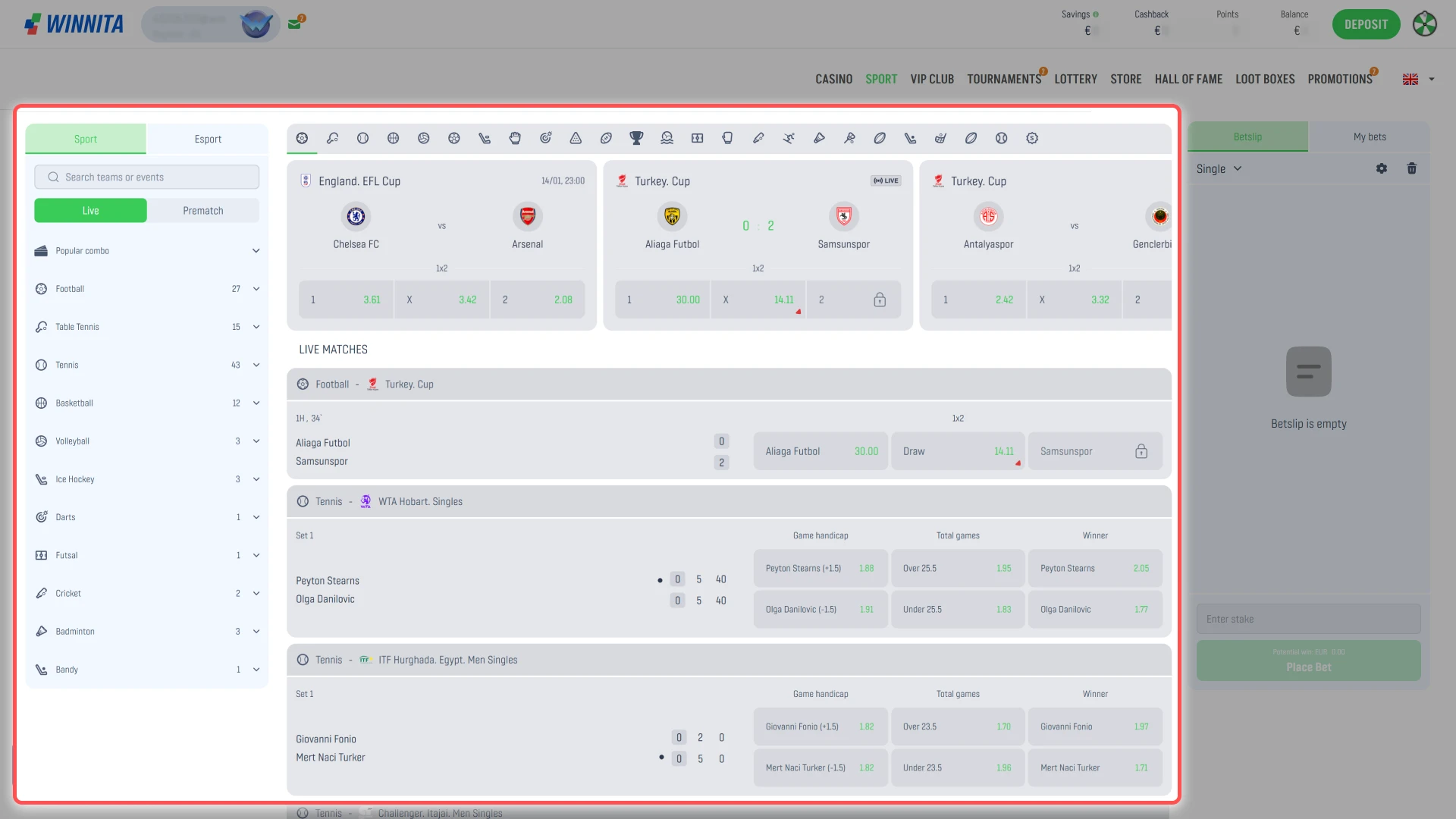1456x819 pixels.
Task: Expand the language selector dropdown
Action: [1417, 79]
